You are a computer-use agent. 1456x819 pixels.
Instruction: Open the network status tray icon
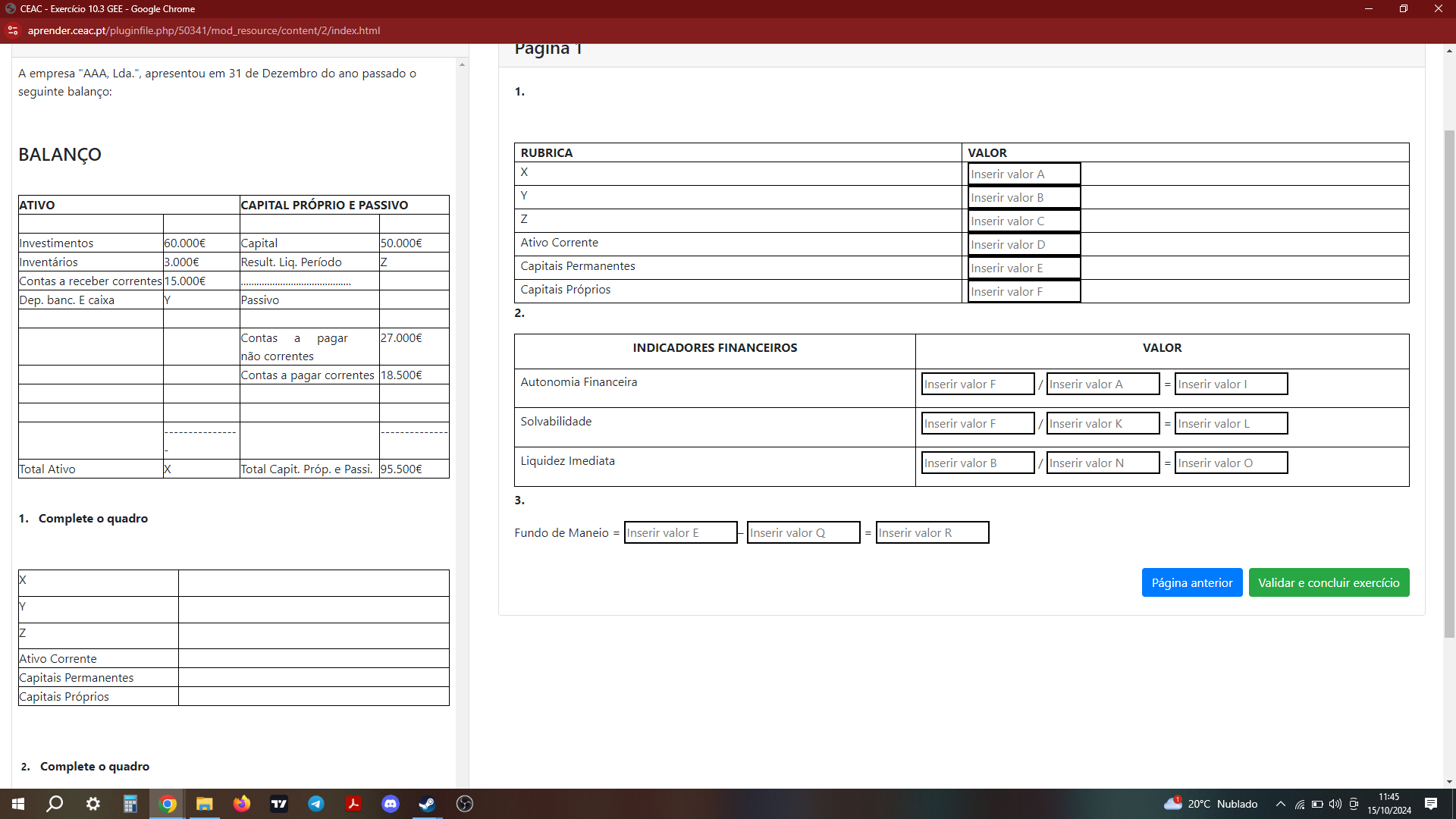pyautogui.click(x=1300, y=804)
